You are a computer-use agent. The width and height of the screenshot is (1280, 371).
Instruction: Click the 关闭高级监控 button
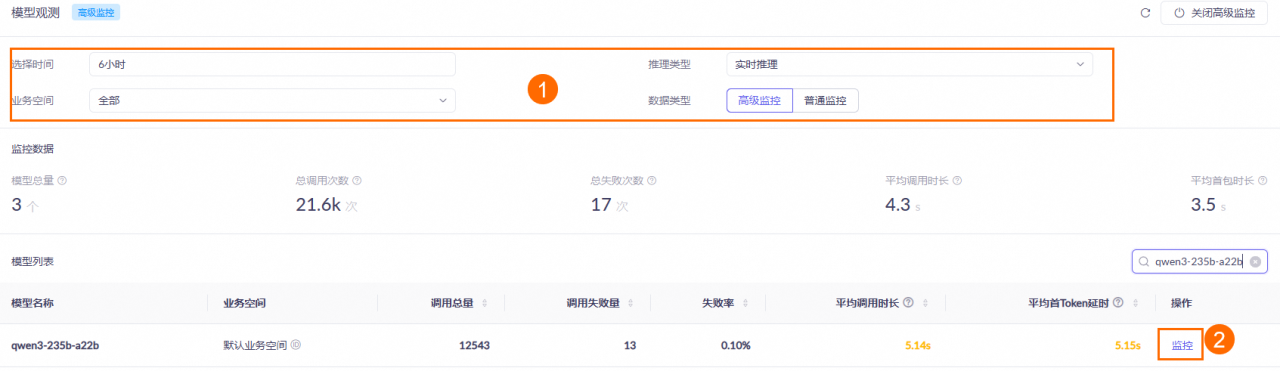pyautogui.click(x=1215, y=14)
